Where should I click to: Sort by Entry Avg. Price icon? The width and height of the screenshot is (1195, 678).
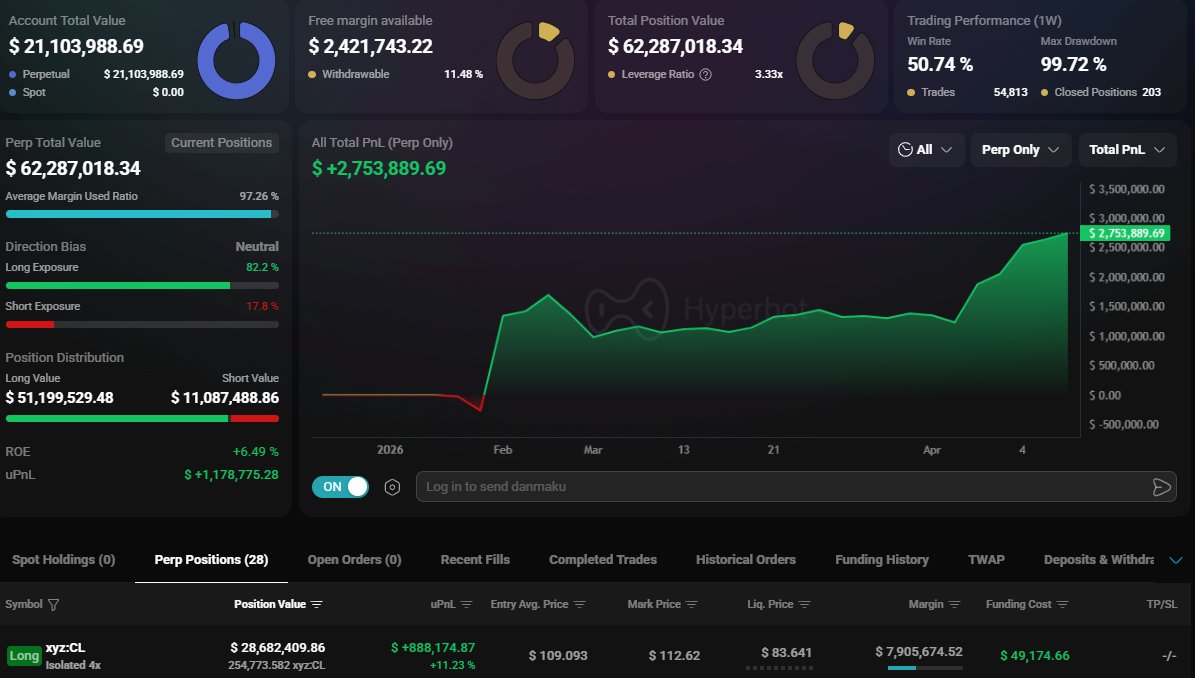click(x=580, y=604)
